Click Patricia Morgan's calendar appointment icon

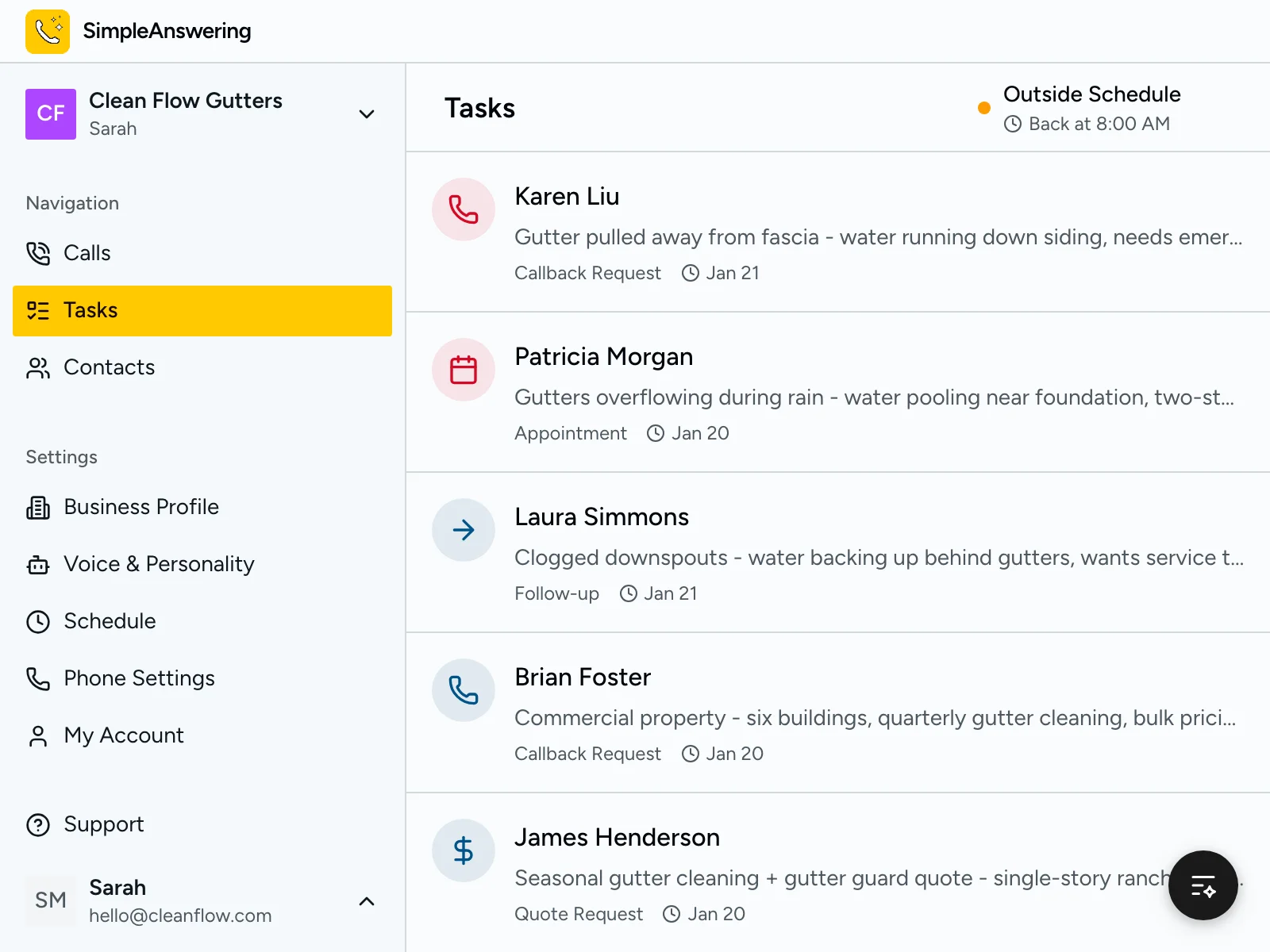pyautogui.click(x=464, y=370)
